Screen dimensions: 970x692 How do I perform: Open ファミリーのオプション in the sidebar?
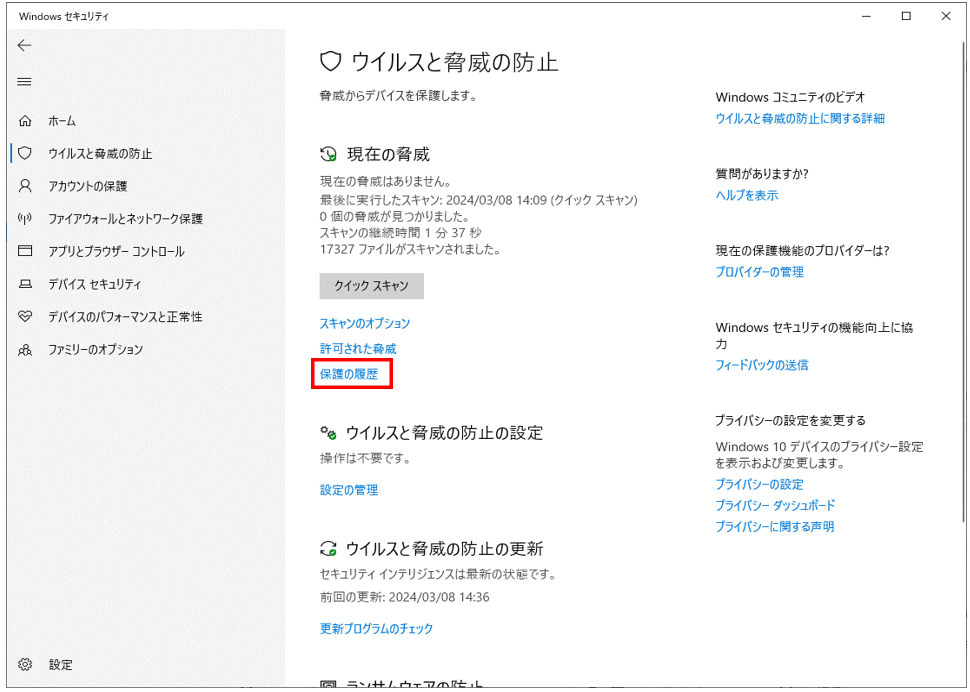coord(96,349)
